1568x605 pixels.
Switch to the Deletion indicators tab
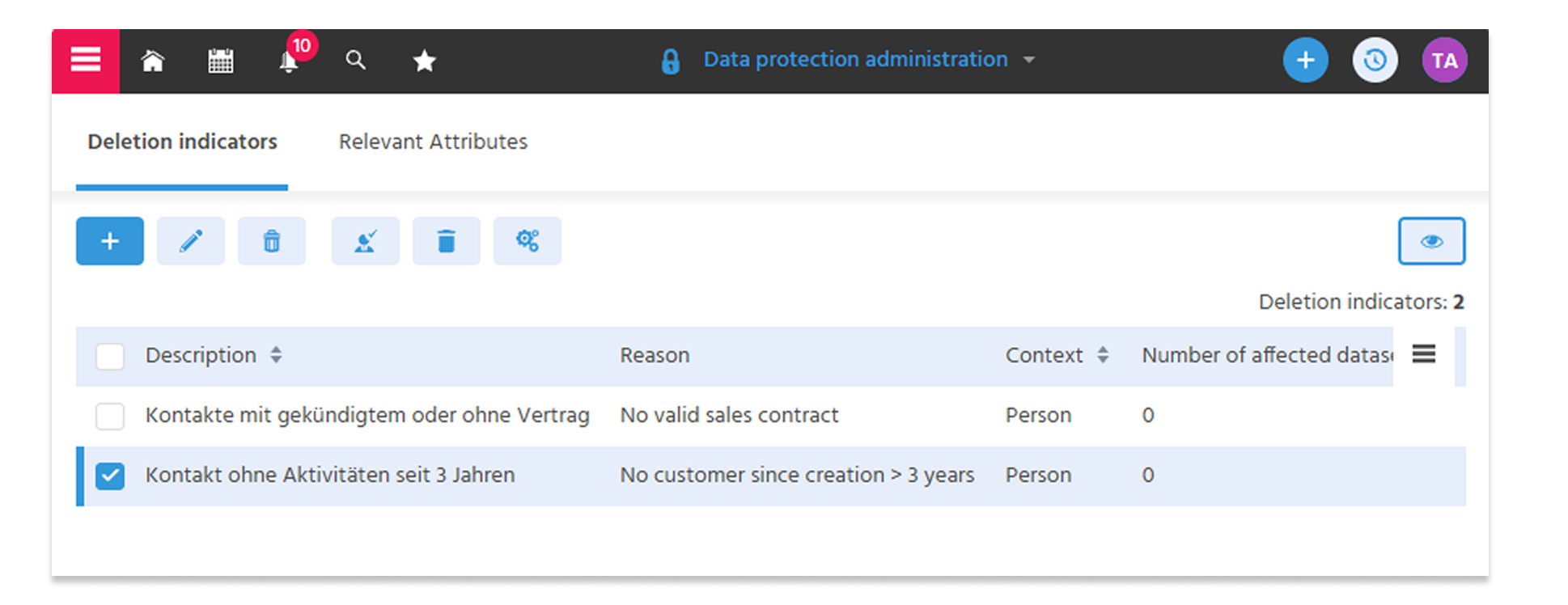pyautogui.click(x=182, y=142)
